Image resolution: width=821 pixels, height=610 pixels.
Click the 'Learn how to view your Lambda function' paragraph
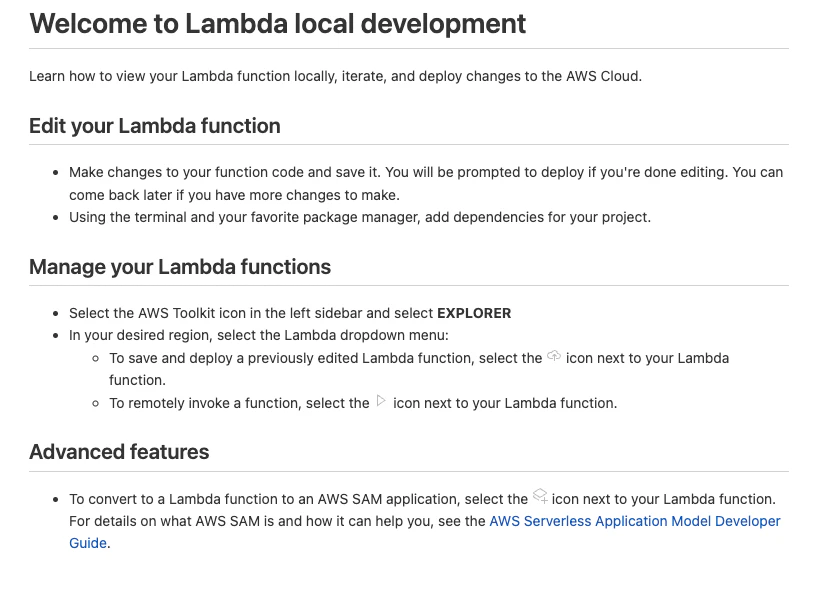335,76
